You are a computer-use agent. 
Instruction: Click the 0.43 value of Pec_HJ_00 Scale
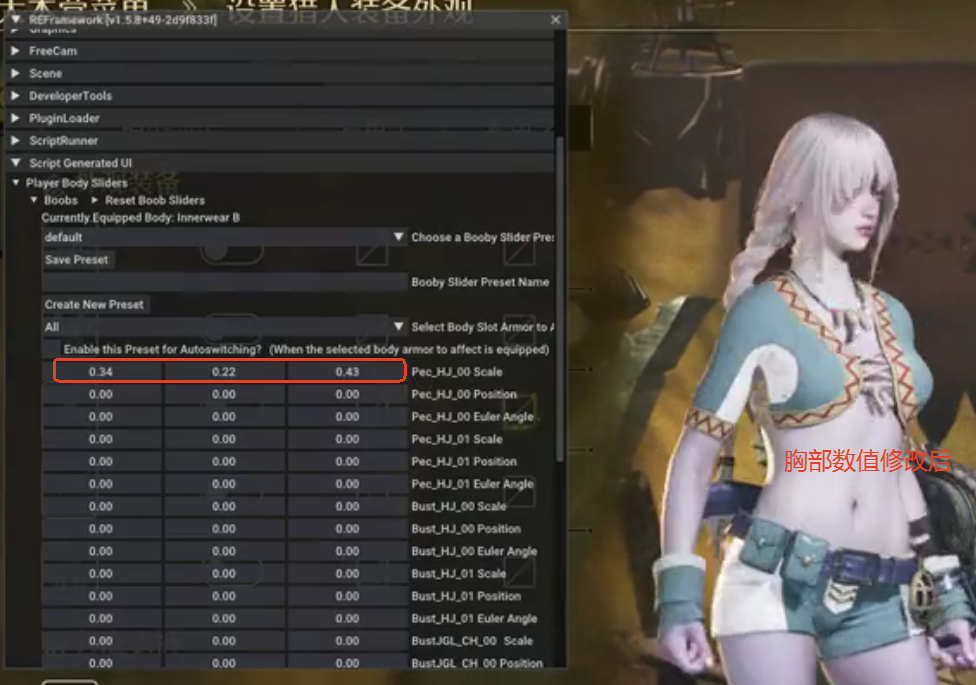[347, 372]
